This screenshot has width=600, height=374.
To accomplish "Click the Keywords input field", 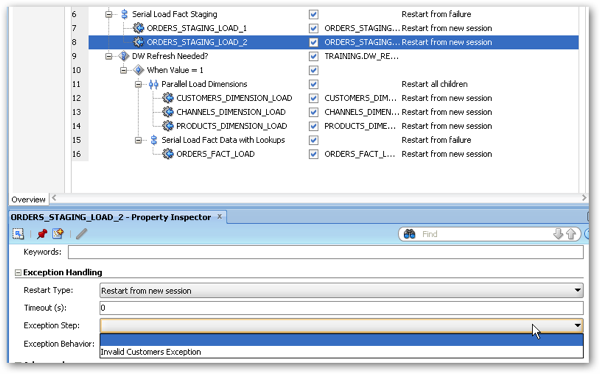I will click(x=326, y=252).
